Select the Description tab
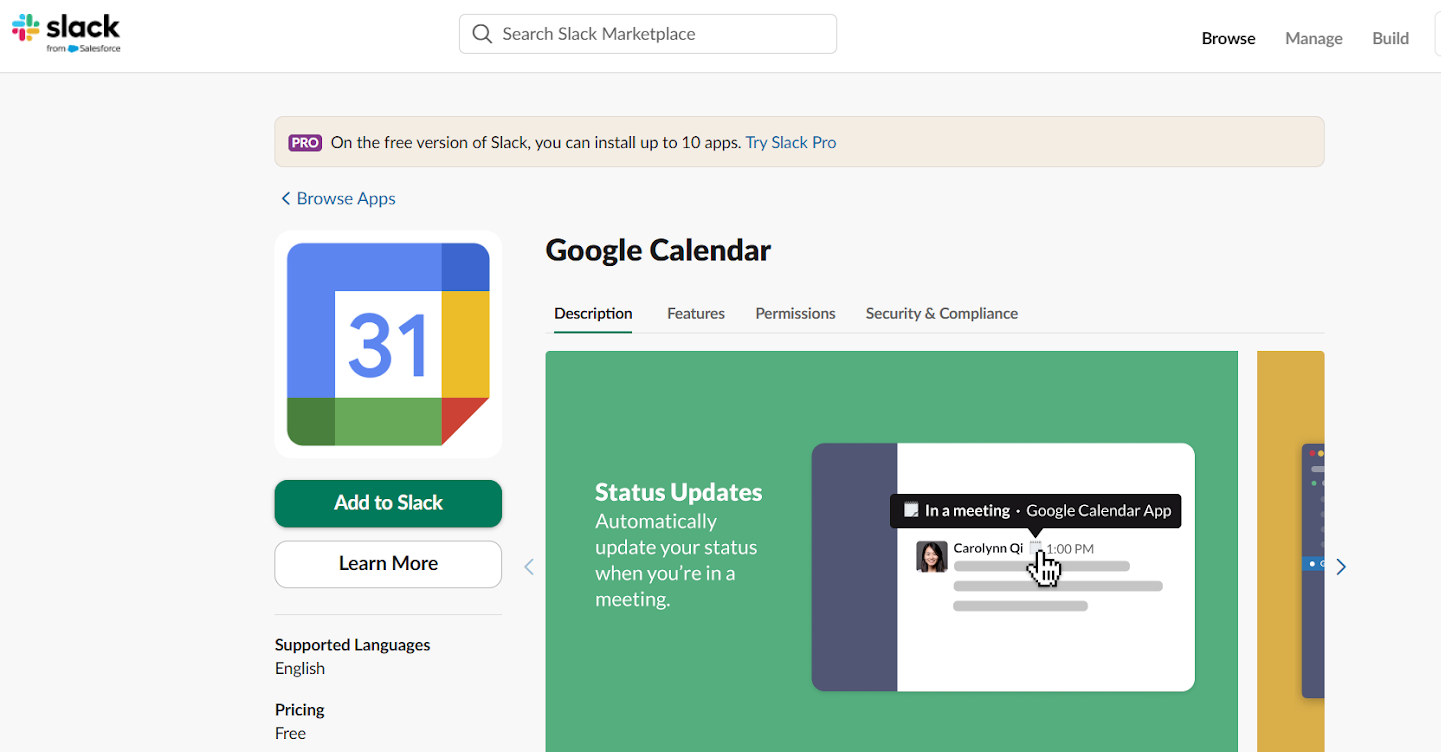 tap(593, 313)
